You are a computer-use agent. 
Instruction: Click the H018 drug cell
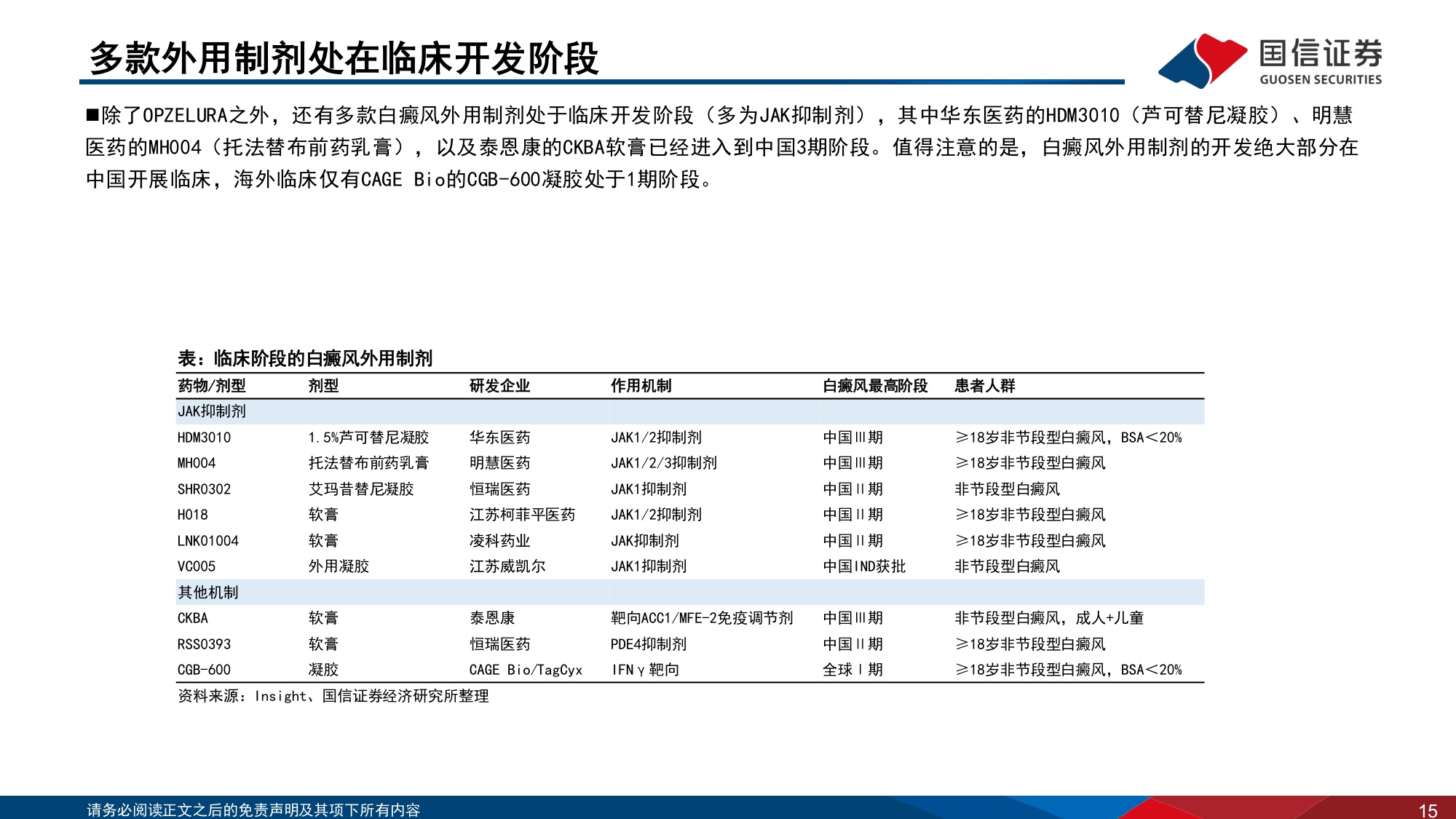tap(193, 515)
